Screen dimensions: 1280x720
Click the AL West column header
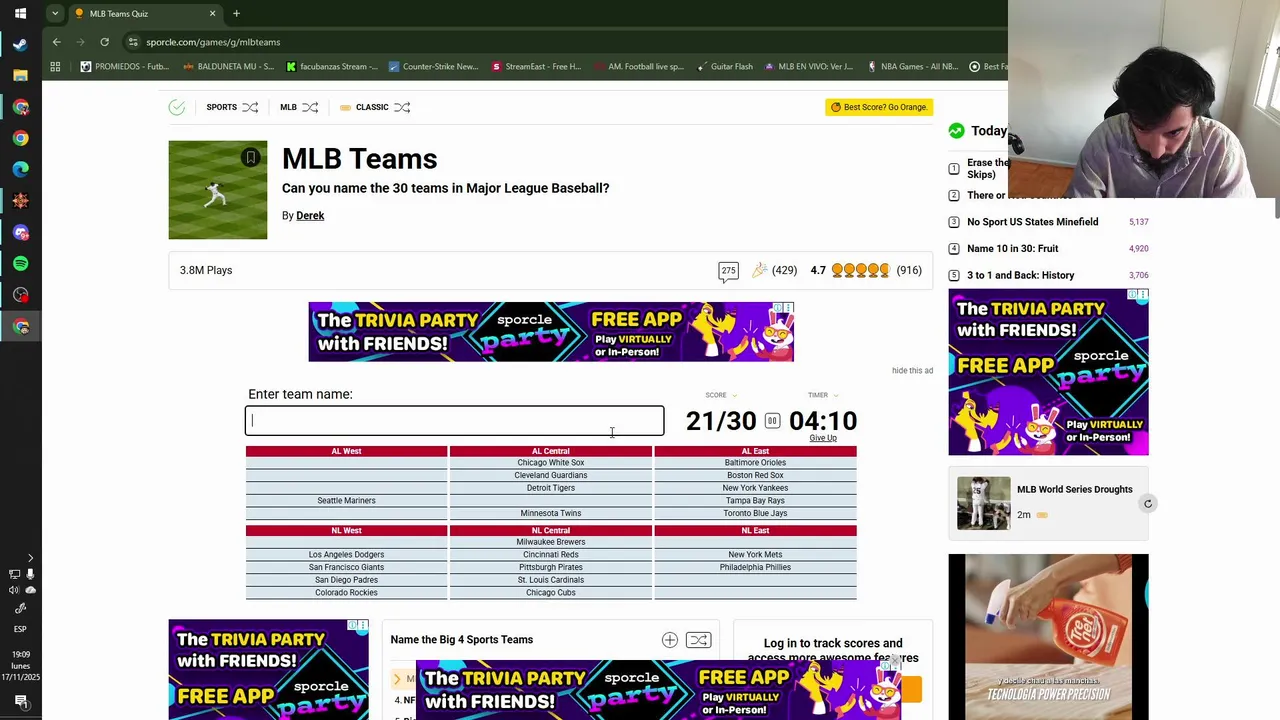coord(346,451)
